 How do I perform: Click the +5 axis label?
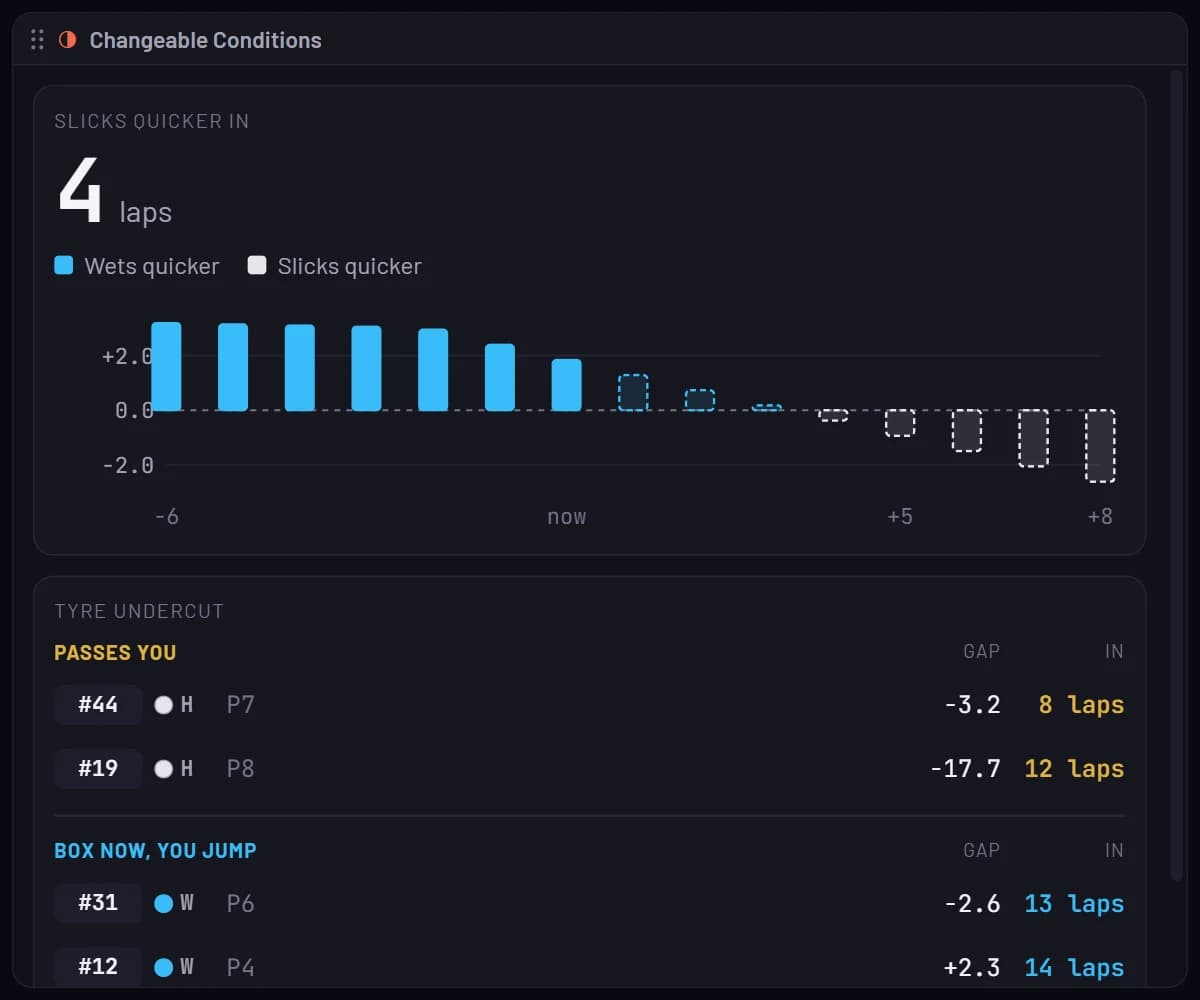coord(900,517)
